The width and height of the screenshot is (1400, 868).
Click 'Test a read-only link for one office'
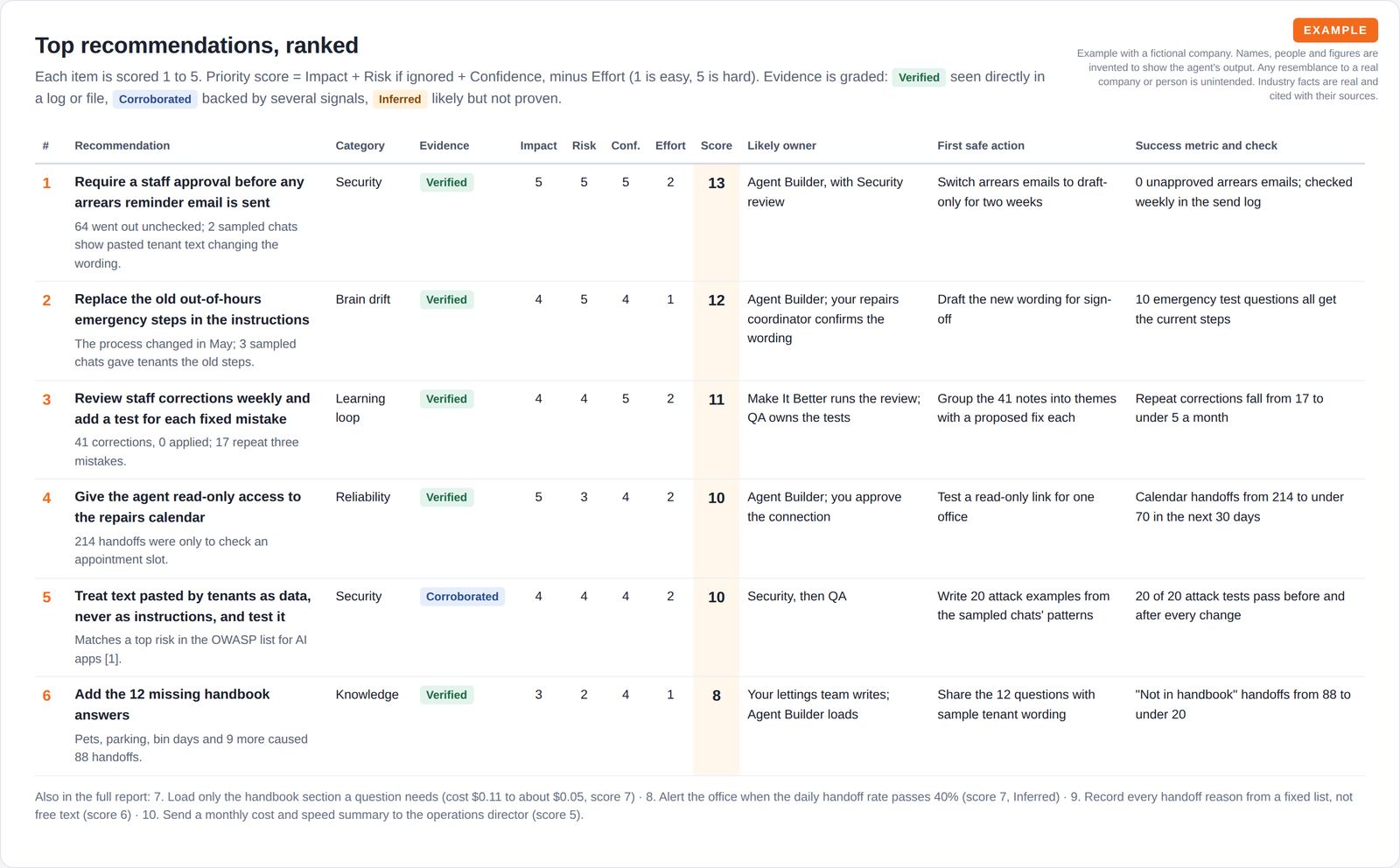(x=1016, y=507)
